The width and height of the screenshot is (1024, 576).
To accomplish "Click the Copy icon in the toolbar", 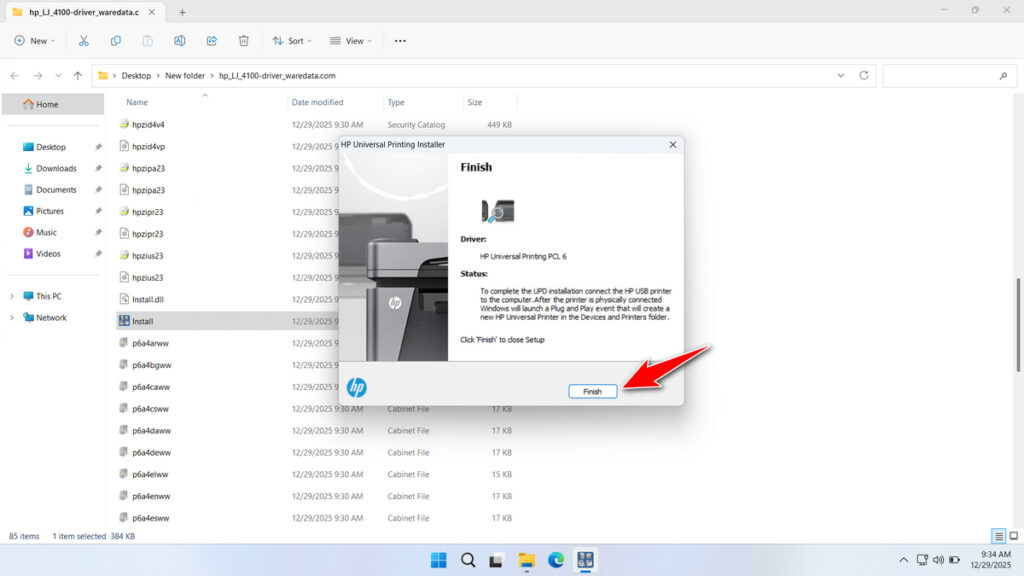I will (115, 40).
